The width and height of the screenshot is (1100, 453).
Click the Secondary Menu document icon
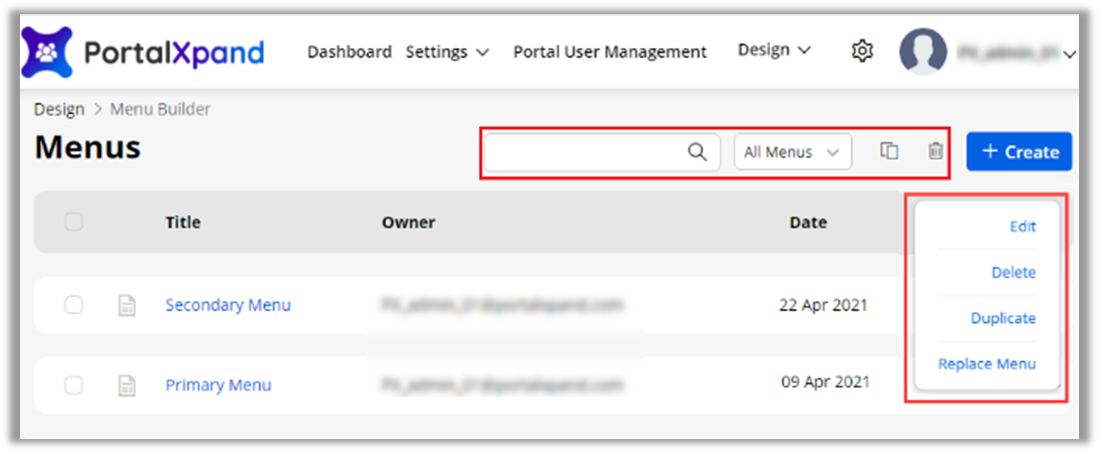(x=127, y=306)
